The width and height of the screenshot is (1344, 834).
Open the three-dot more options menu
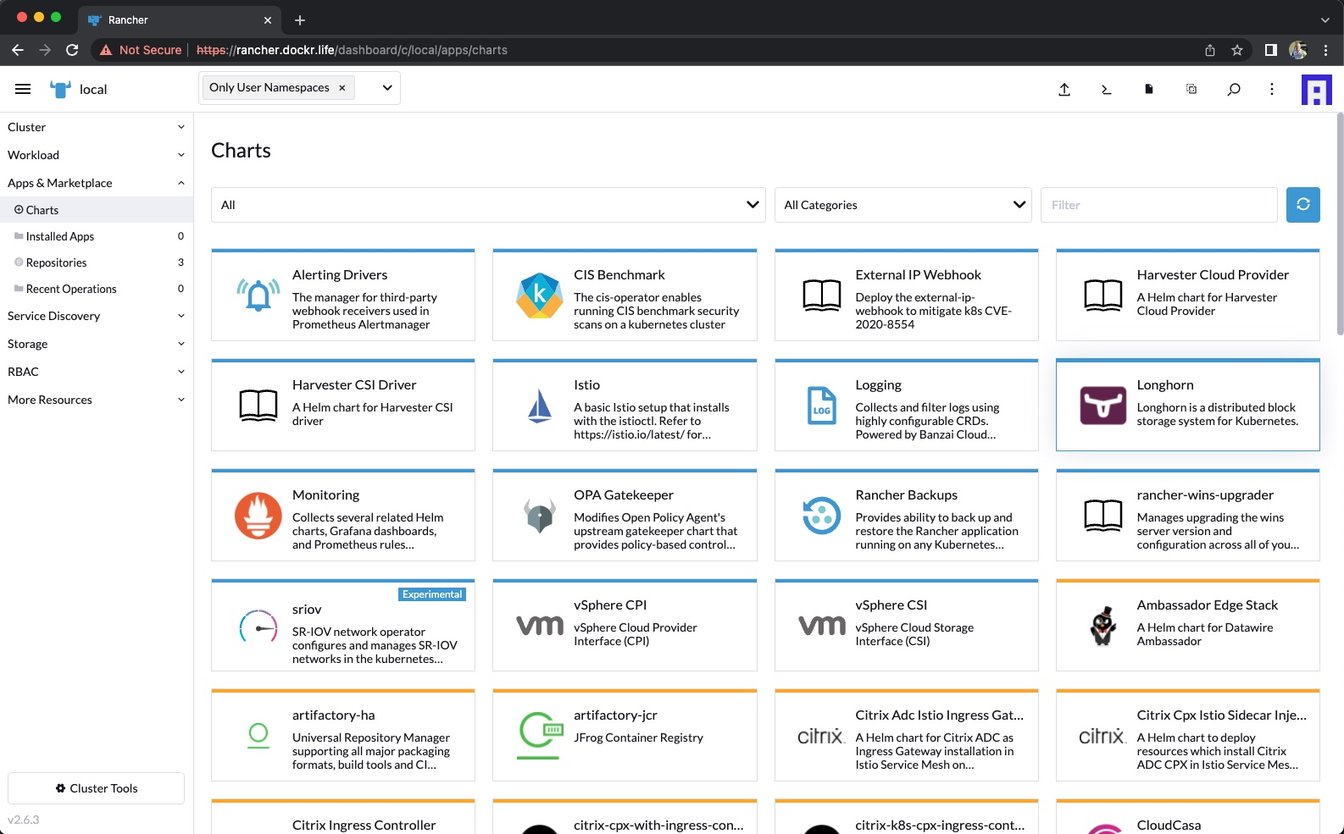coord(1272,89)
